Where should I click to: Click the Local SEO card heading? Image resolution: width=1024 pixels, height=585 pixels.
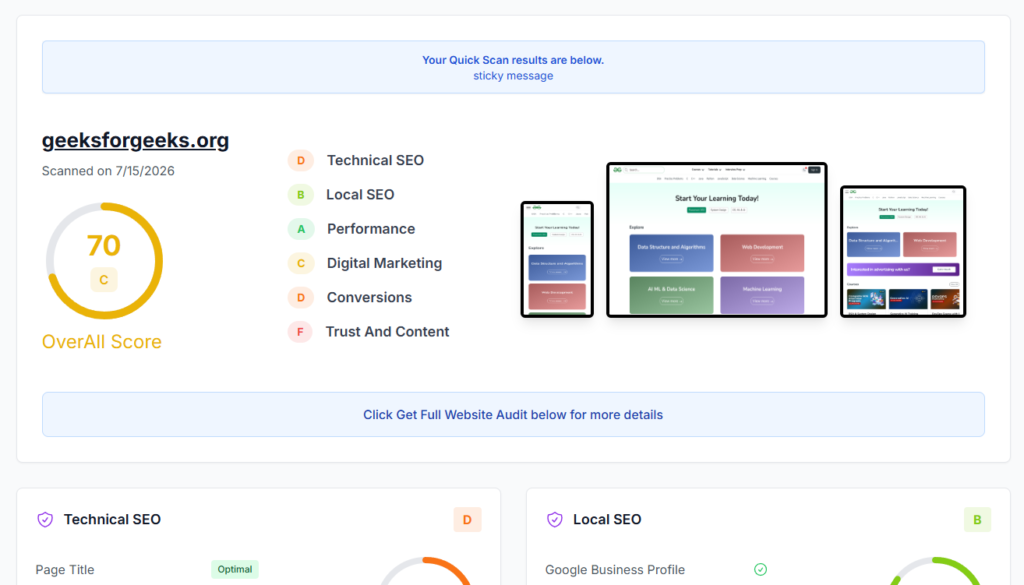tap(607, 520)
